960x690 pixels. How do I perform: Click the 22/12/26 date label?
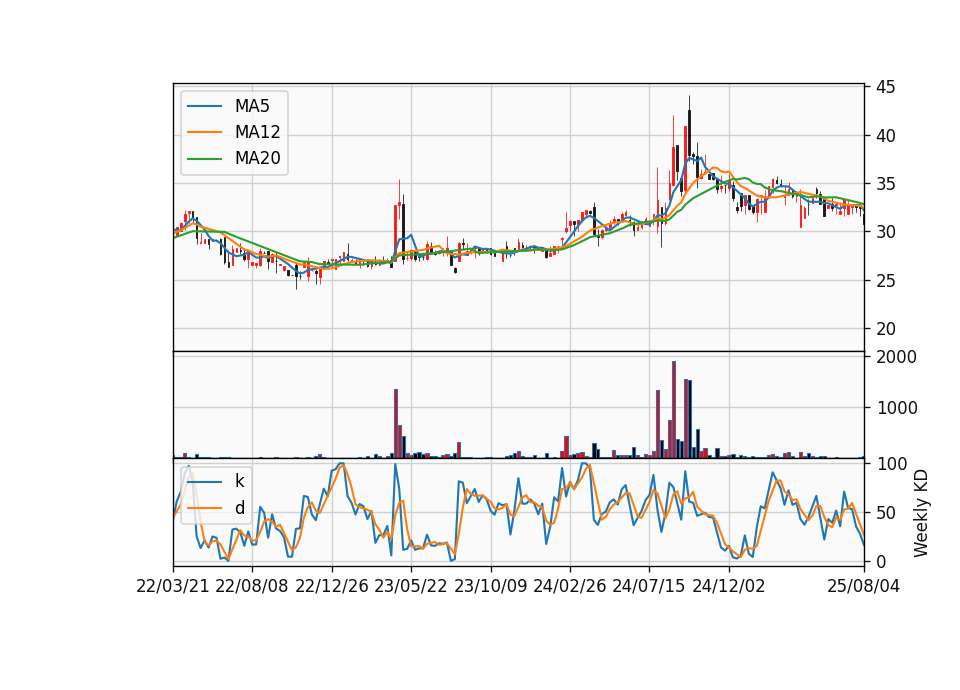[332, 586]
